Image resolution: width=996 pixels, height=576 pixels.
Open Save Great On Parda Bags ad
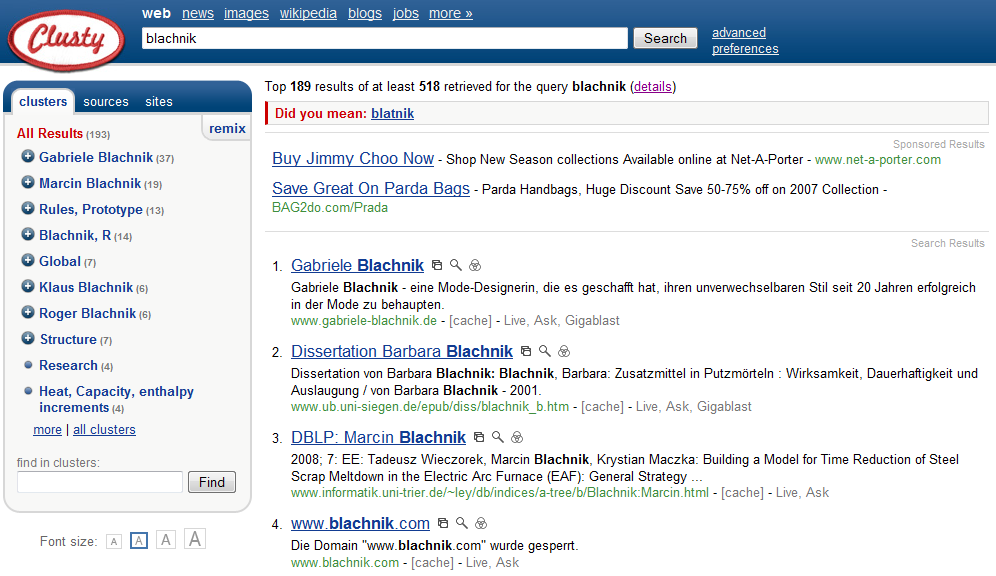371,188
